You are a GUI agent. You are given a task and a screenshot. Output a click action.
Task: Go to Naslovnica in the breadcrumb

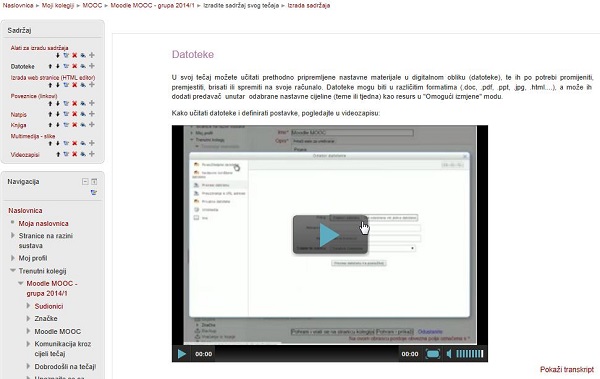pos(18,5)
